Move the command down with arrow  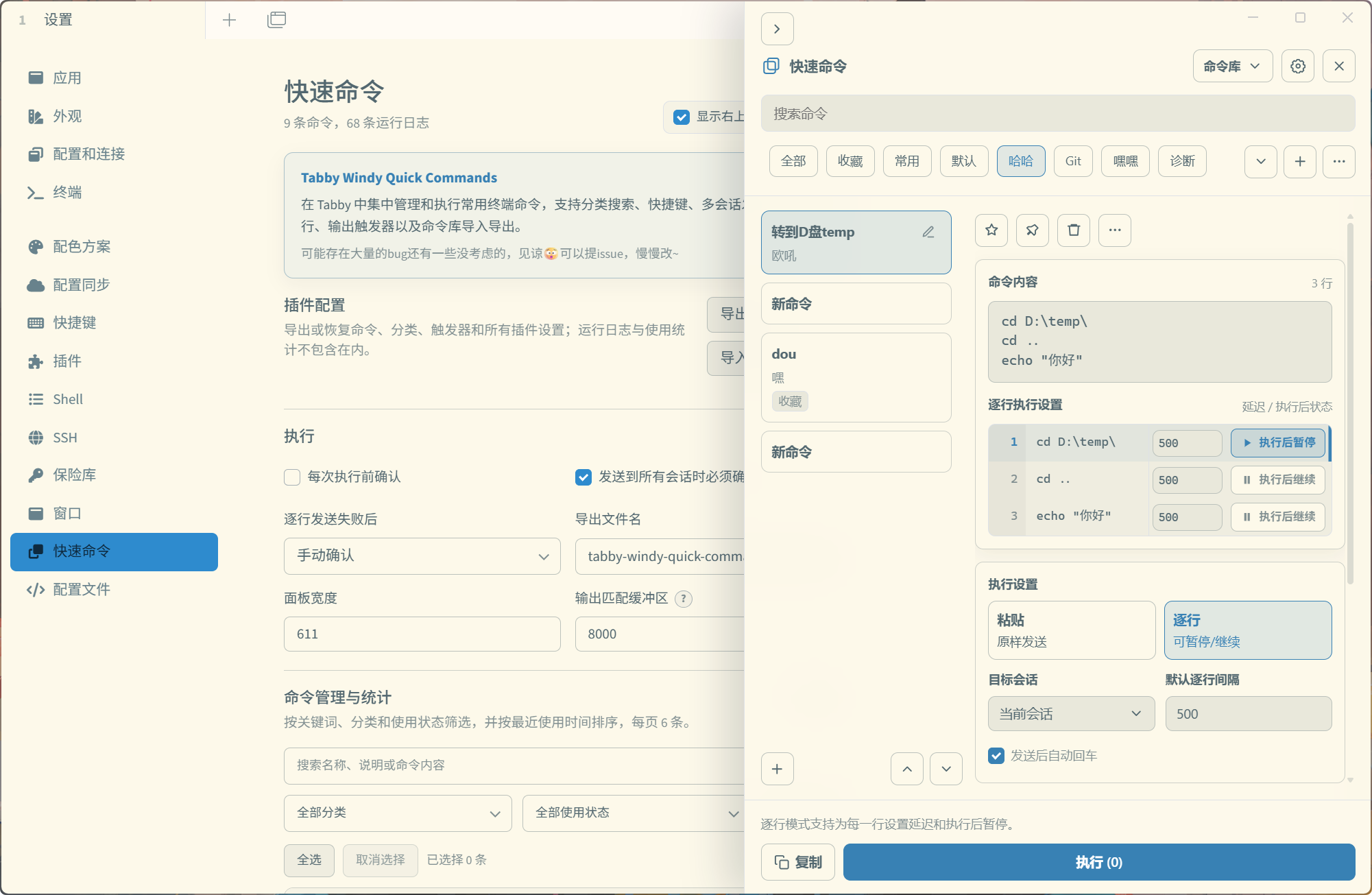(946, 769)
